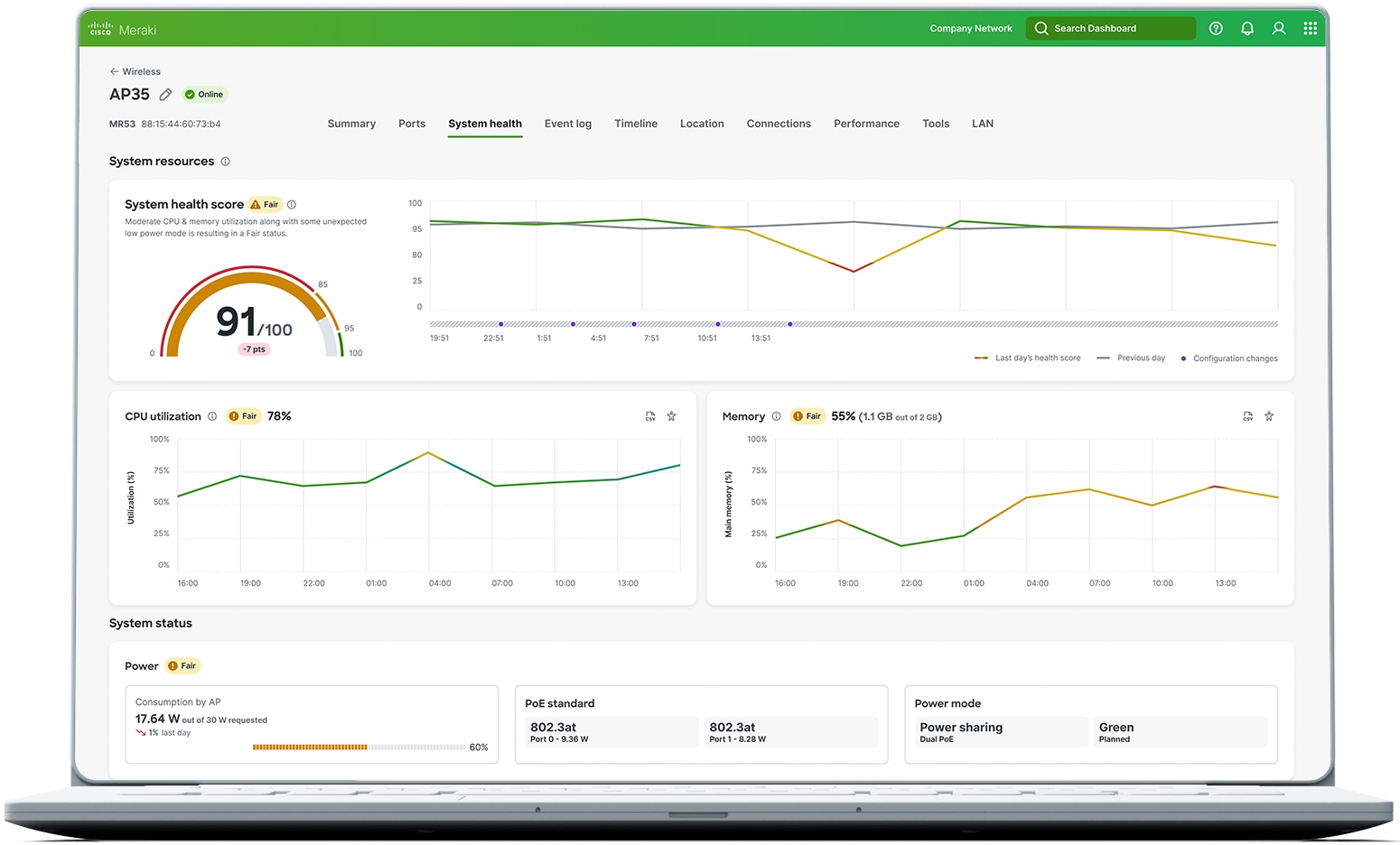The width and height of the screenshot is (1400, 845).
Task: Open the Performance tab
Action: pos(866,124)
